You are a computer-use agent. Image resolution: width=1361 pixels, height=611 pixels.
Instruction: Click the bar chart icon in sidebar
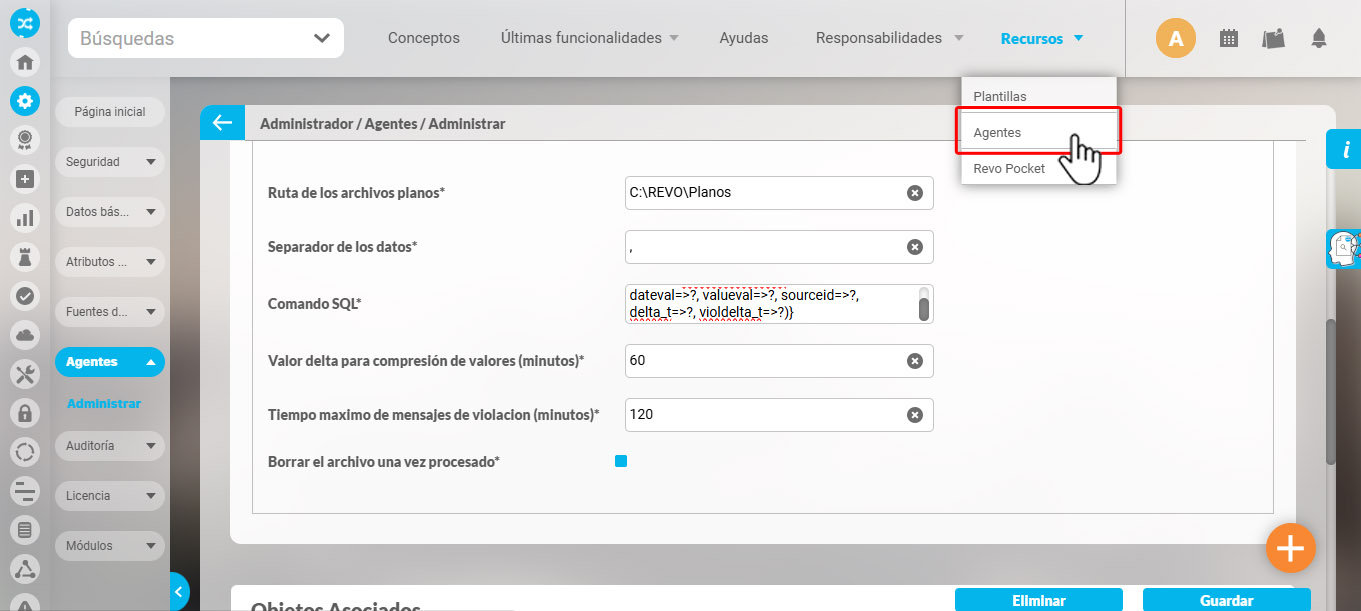point(25,217)
